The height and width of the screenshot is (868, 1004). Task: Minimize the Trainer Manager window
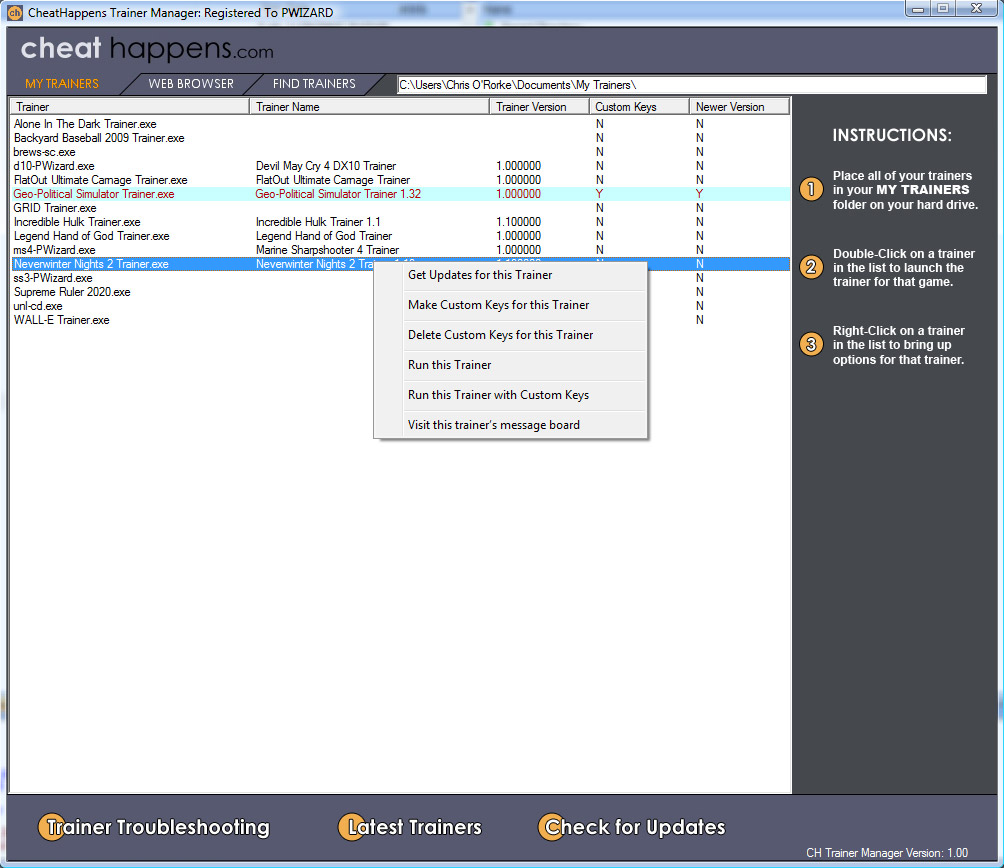(x=918, y=8)
